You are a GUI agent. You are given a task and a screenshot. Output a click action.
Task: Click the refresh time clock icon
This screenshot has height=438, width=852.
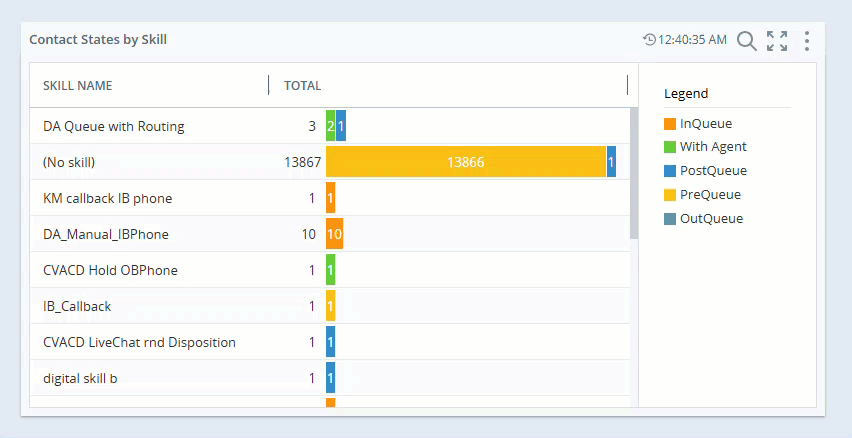650,40
